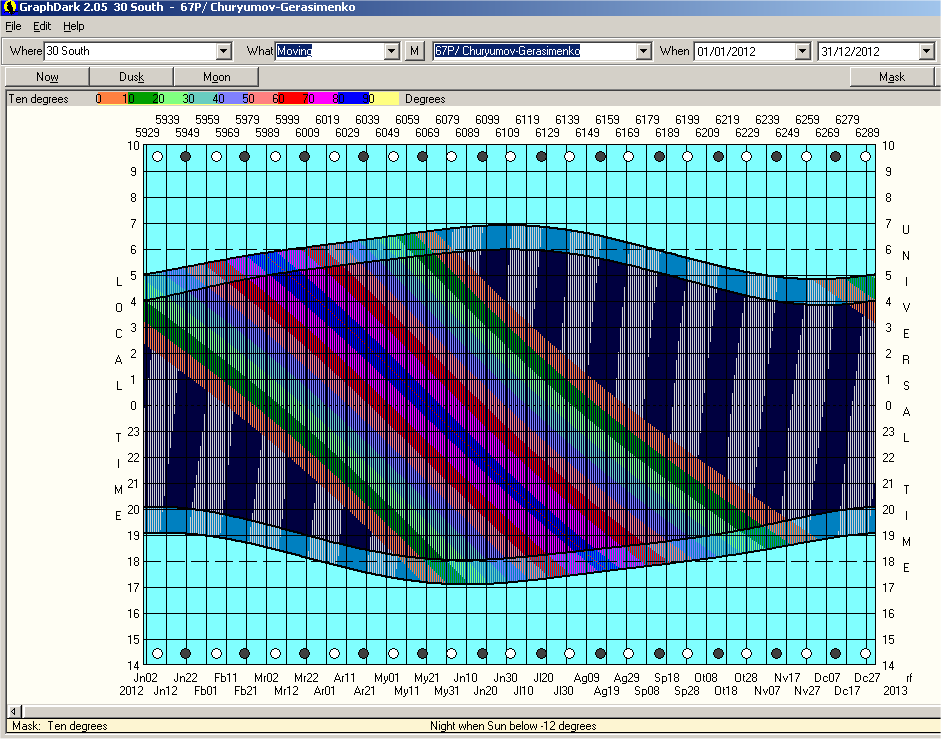The height and width of the screenshot is (739, 941).
Task: Click the rightmost new moon marker in top row
Action: click(x=834, y=156)
